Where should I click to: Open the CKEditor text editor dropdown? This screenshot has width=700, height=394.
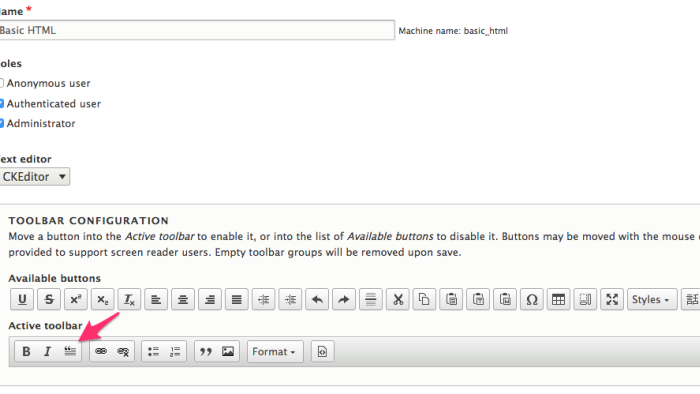pyautogui.click(x=34, y=177)
